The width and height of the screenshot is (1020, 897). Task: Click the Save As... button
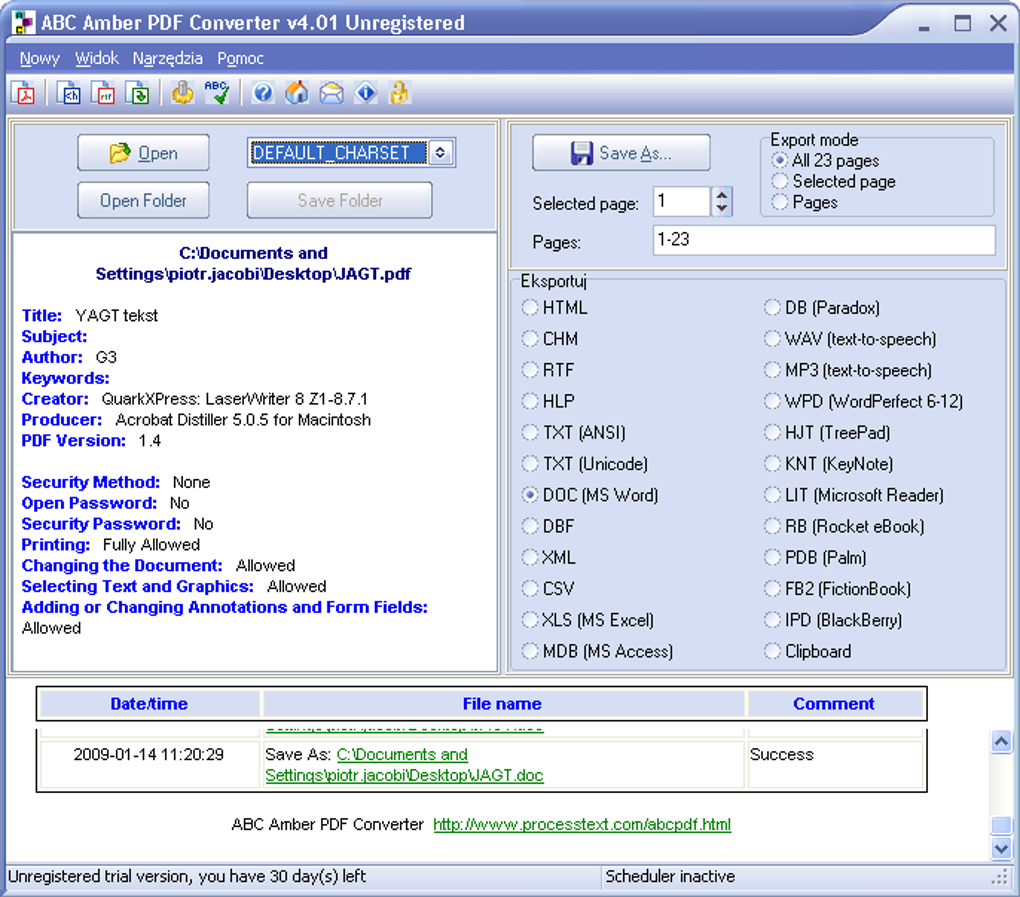pyautogui.click(x=621, y=153)
